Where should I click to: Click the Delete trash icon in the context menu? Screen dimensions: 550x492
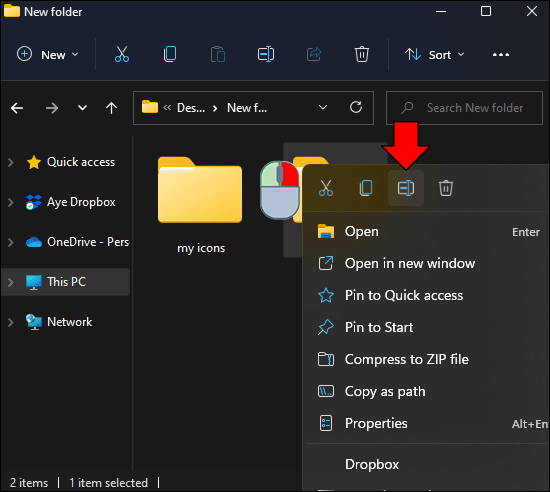[x=445, y=188]
